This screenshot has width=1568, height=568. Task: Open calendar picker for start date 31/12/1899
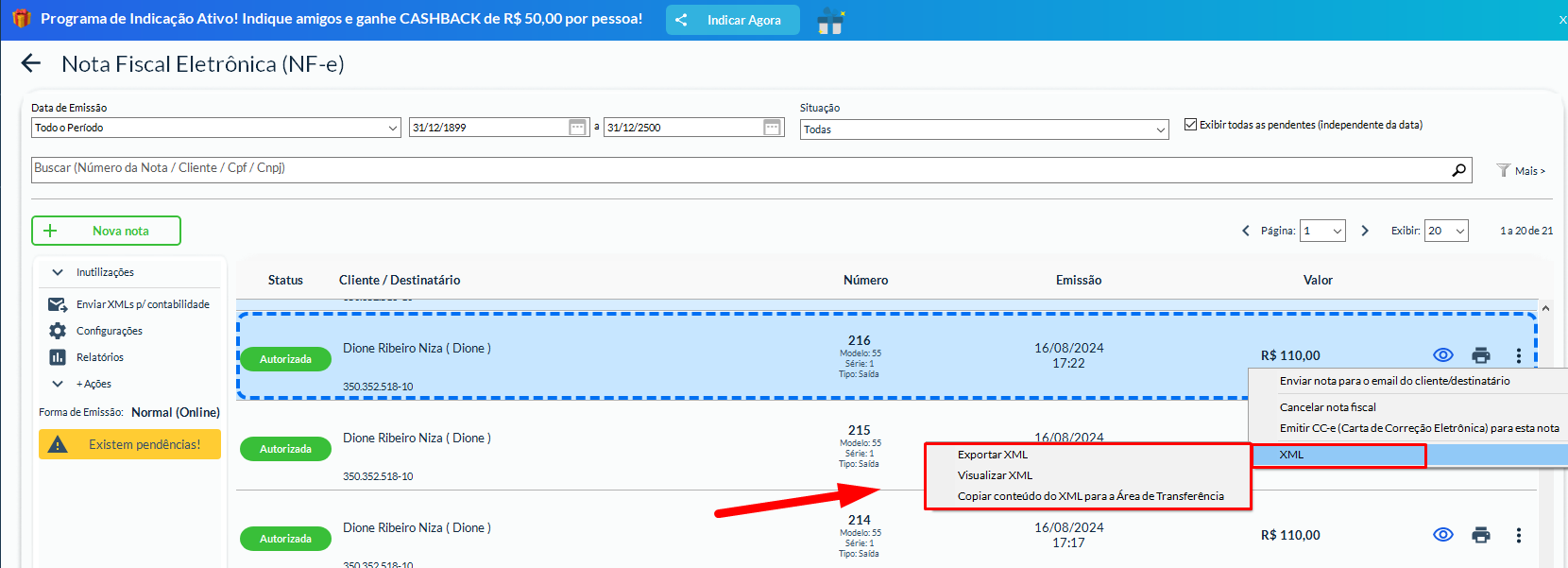pos(577,128)
